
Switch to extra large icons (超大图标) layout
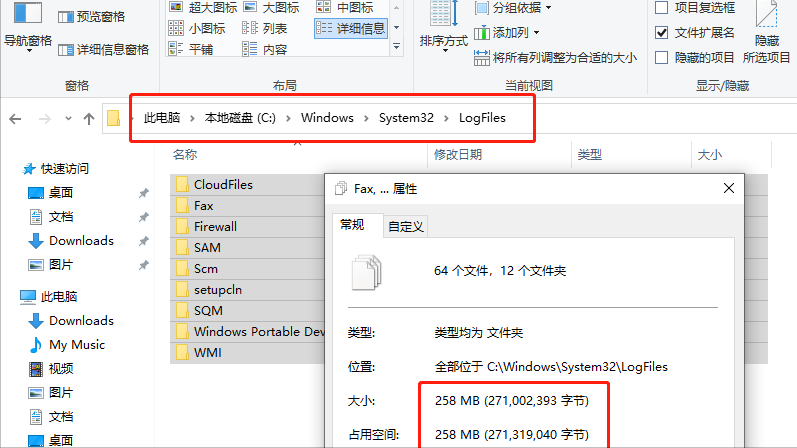(x=203, y=7)
